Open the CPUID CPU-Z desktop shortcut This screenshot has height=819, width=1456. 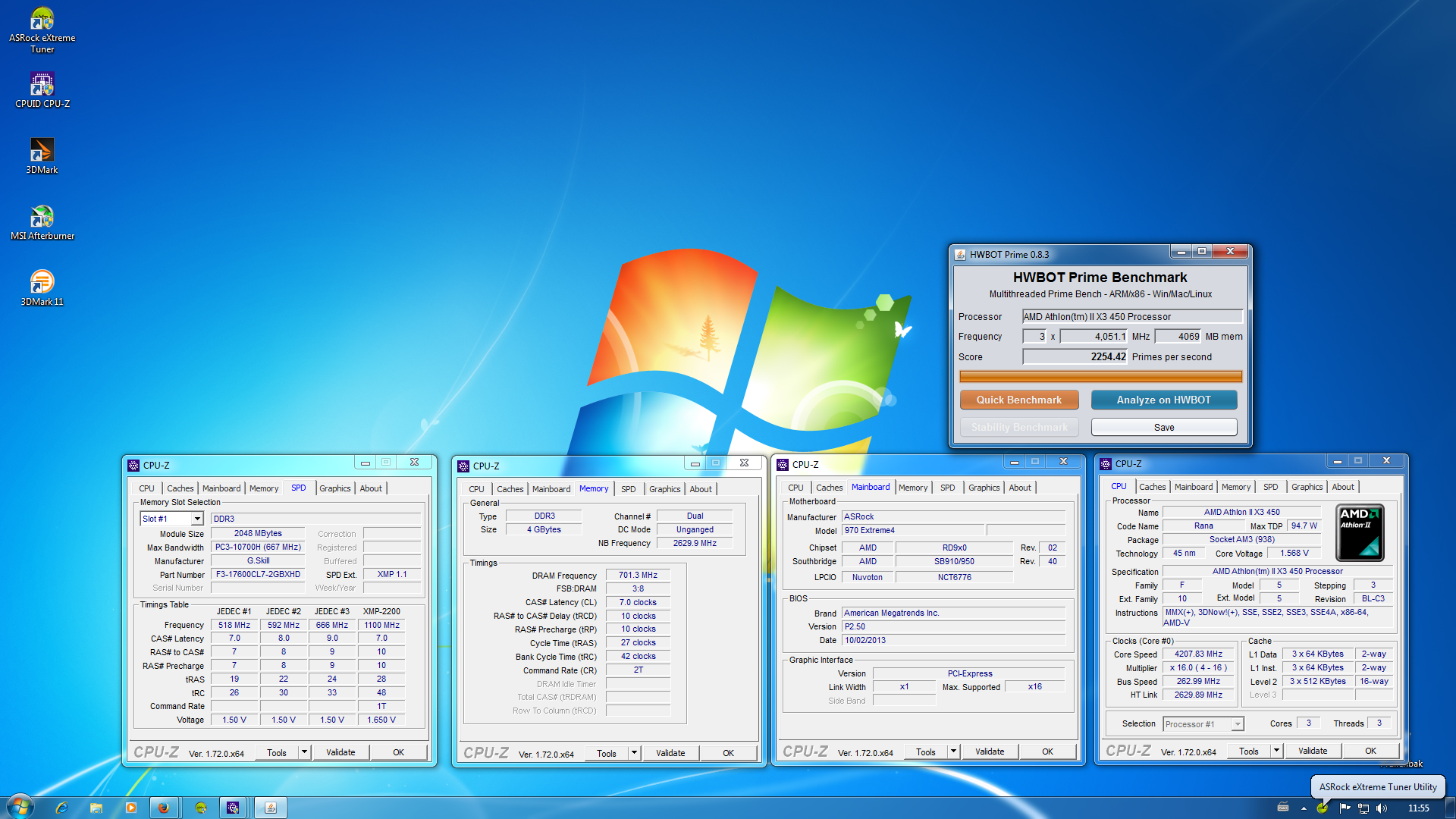click(x=42, y=90)
